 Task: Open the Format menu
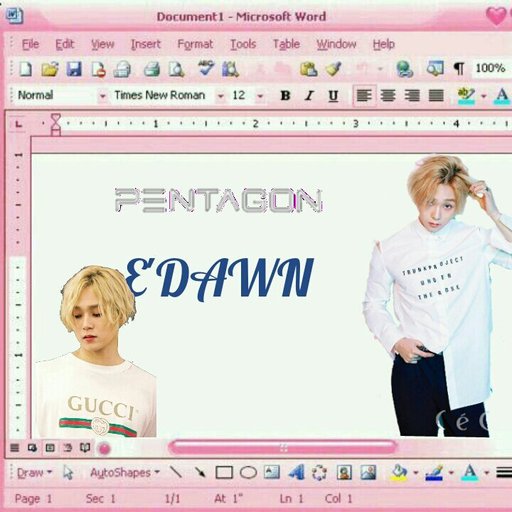pos(195,44)
